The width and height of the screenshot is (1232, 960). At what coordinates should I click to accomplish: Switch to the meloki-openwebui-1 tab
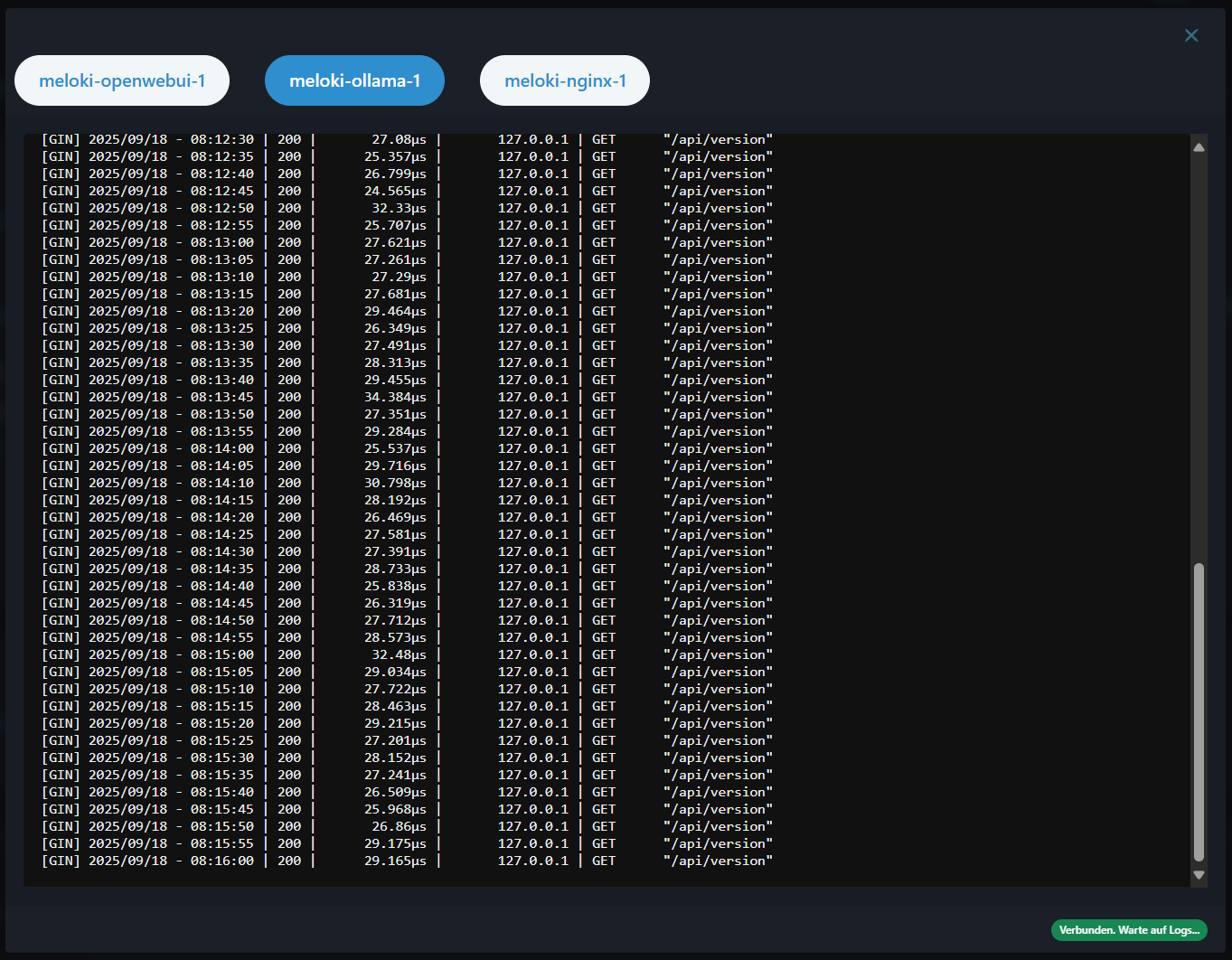(x=122, y=80)
